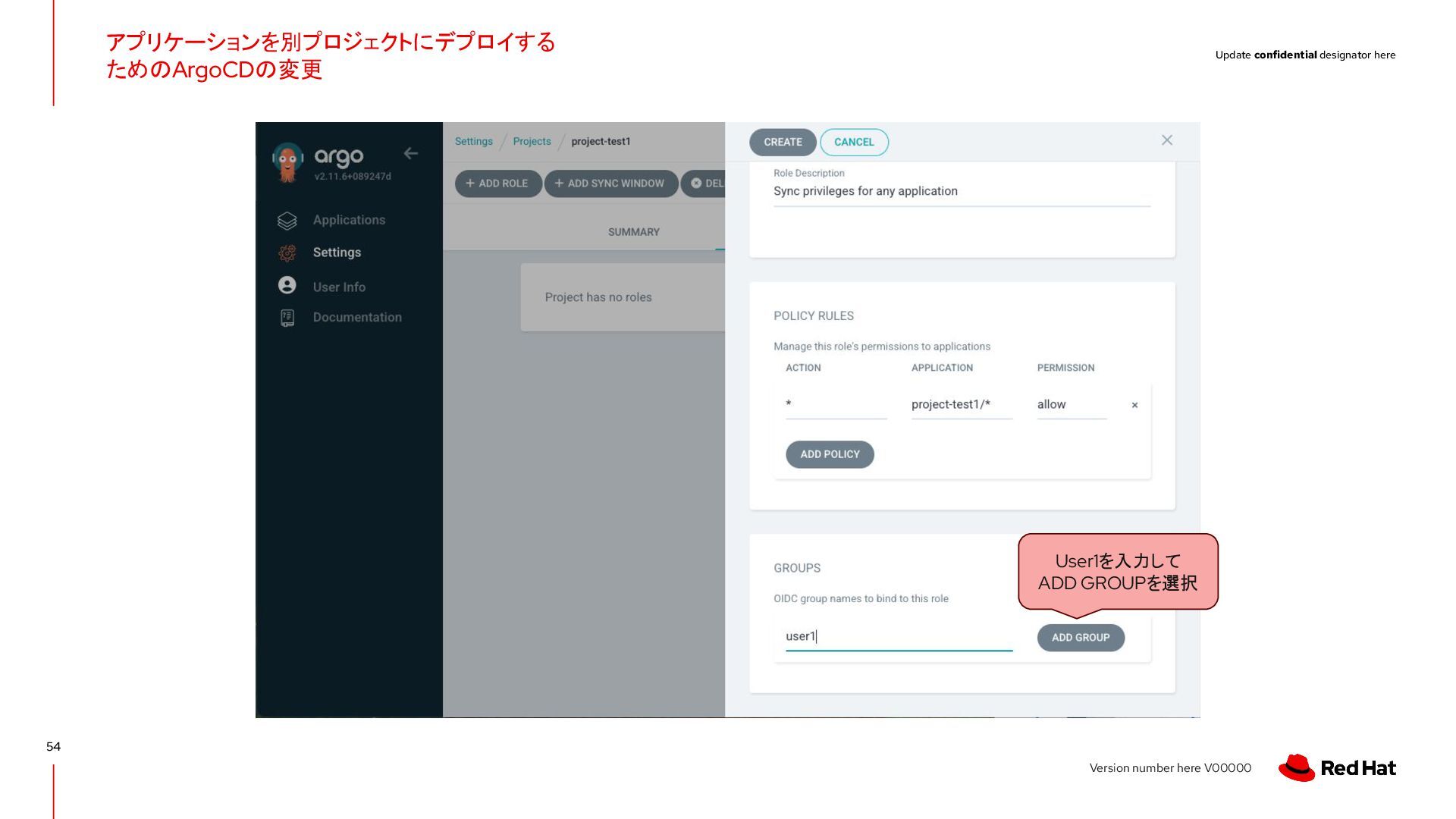Open Settings from the sidebar

[x=337, y=253]
